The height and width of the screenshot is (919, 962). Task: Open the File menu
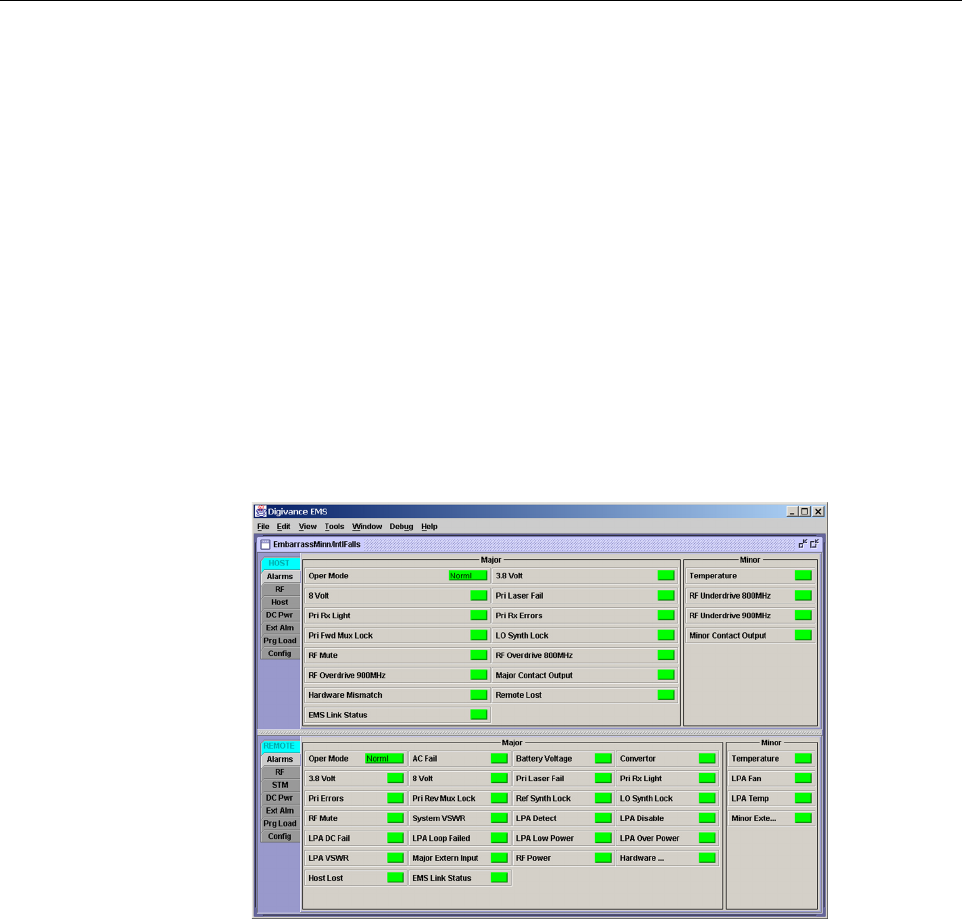tap(263, 526)
